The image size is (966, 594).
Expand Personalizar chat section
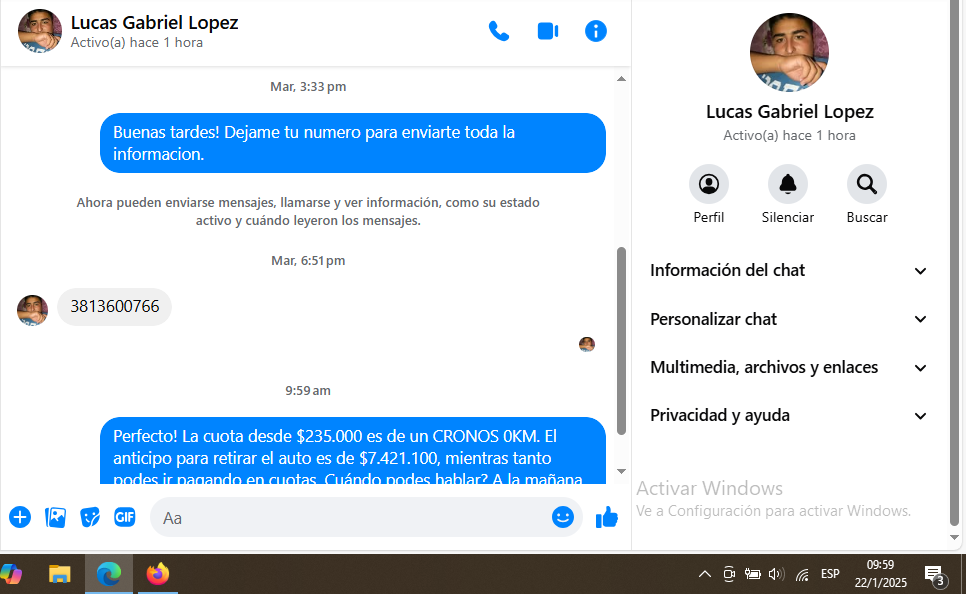pyautogui.click(x=789, y=319)
